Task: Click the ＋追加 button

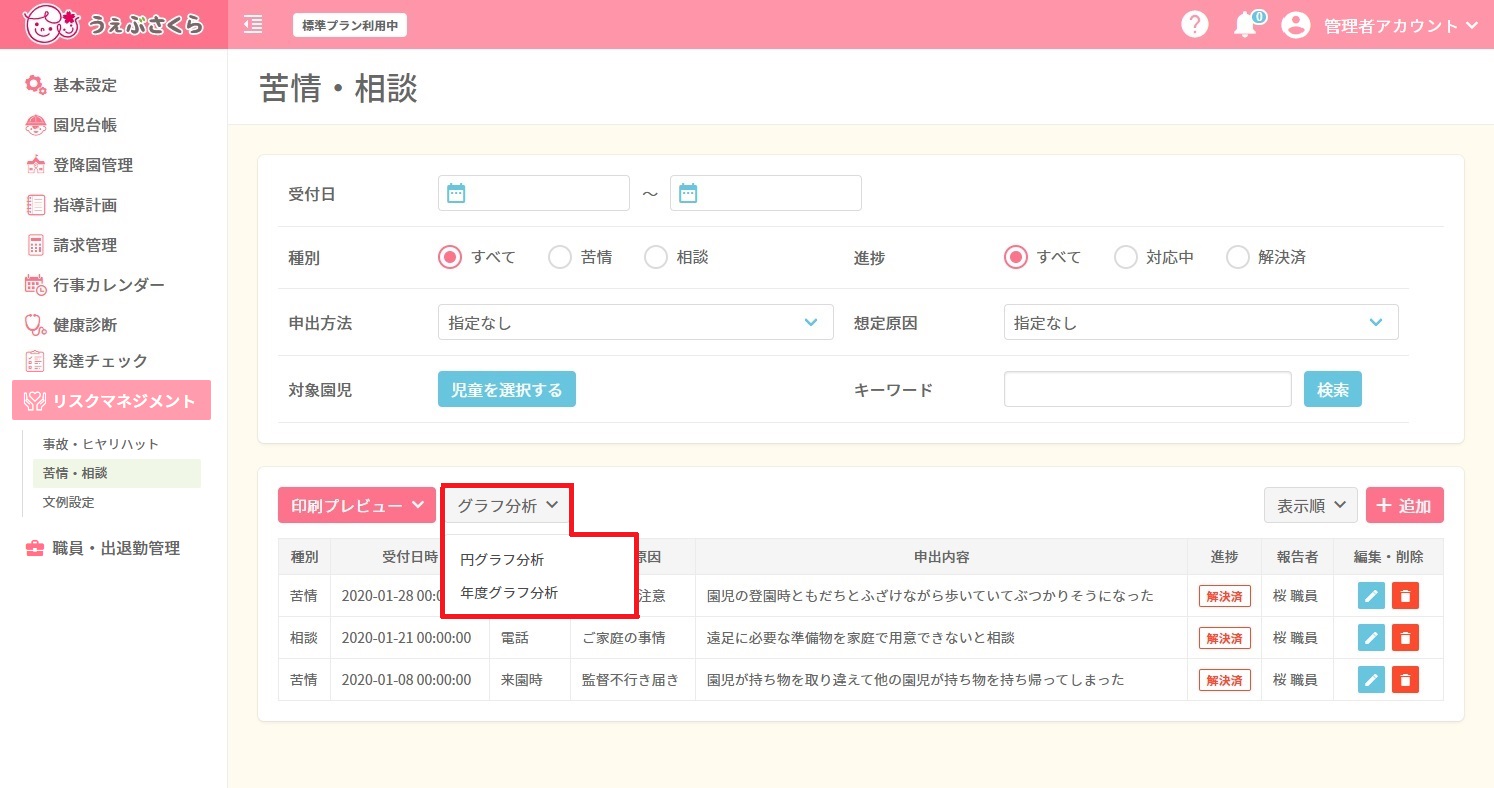Action: (x=1405, y=506)
